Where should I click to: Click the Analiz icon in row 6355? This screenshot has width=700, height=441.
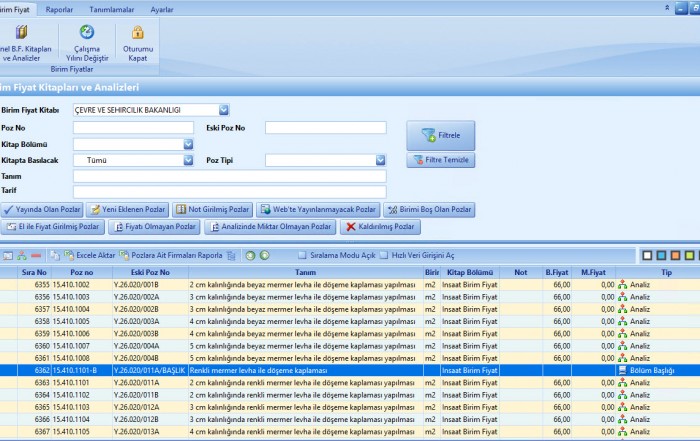[623, 284]
